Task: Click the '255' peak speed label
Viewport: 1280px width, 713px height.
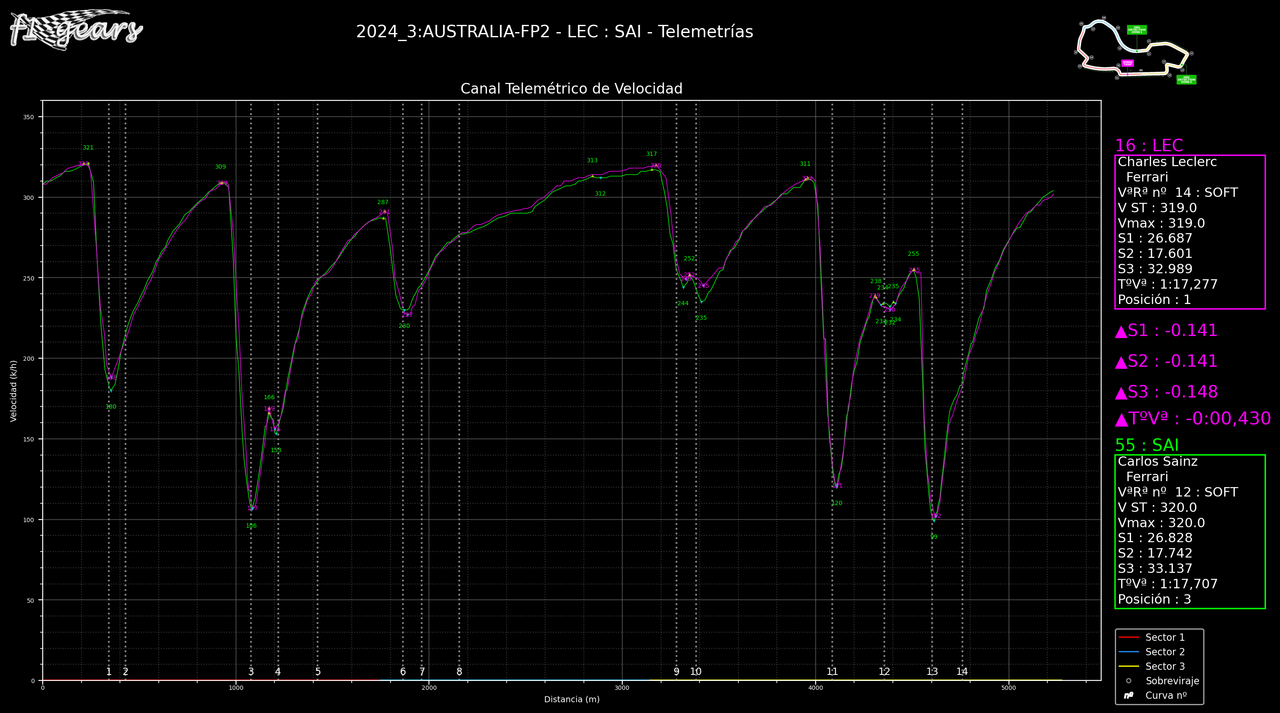Action: (x=913, y=254)
